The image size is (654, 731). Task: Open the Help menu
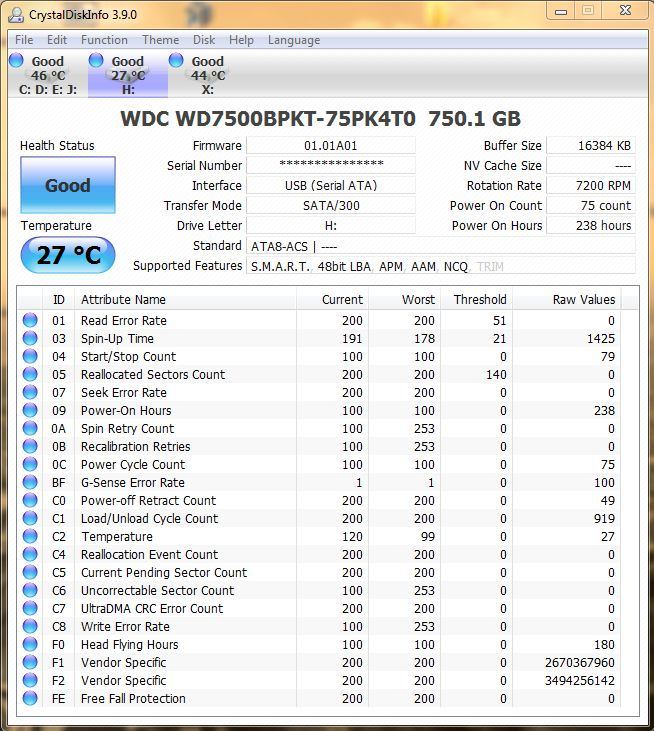pos(241,40)
